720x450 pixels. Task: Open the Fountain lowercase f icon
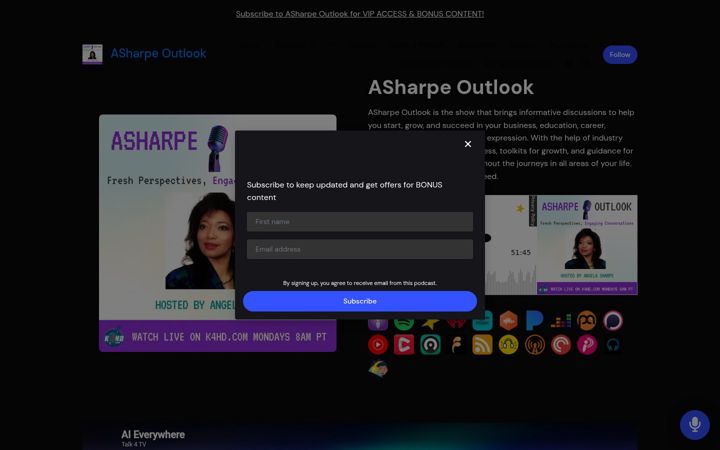[456, 345]
